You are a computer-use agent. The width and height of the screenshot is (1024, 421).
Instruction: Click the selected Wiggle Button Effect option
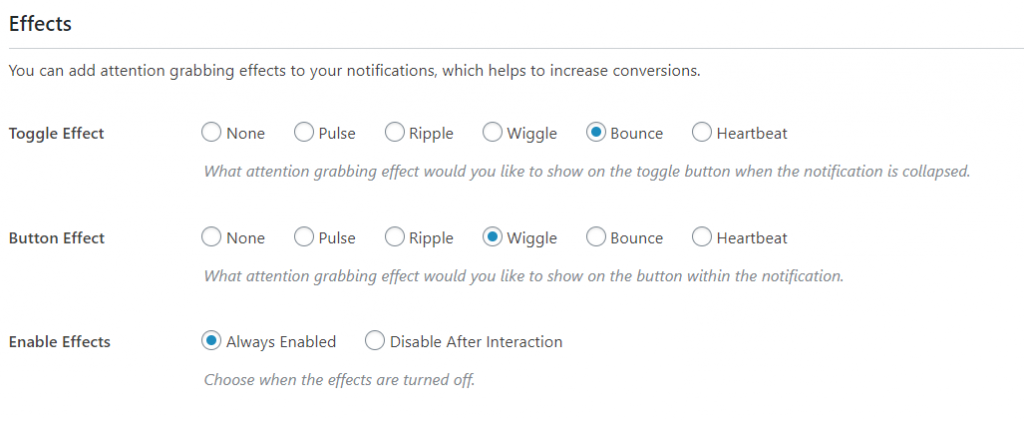point(492,238)
